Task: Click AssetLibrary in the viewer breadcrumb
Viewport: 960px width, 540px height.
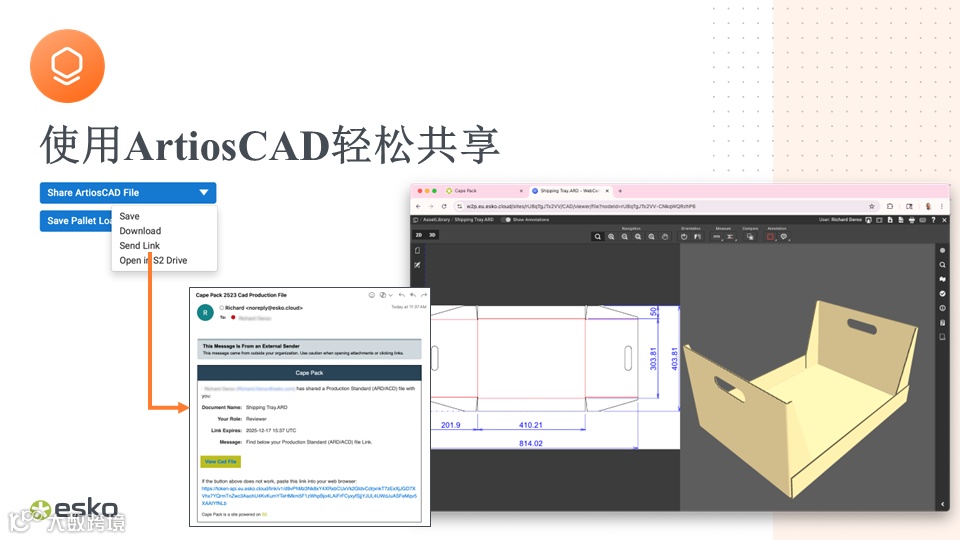Action: (436, 220)
